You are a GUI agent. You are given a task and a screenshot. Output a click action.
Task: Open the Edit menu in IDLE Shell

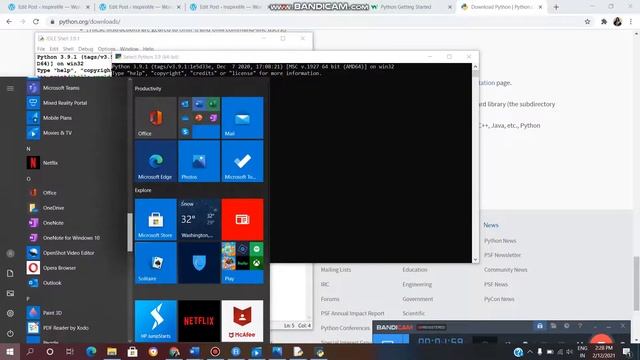point(54,49)
